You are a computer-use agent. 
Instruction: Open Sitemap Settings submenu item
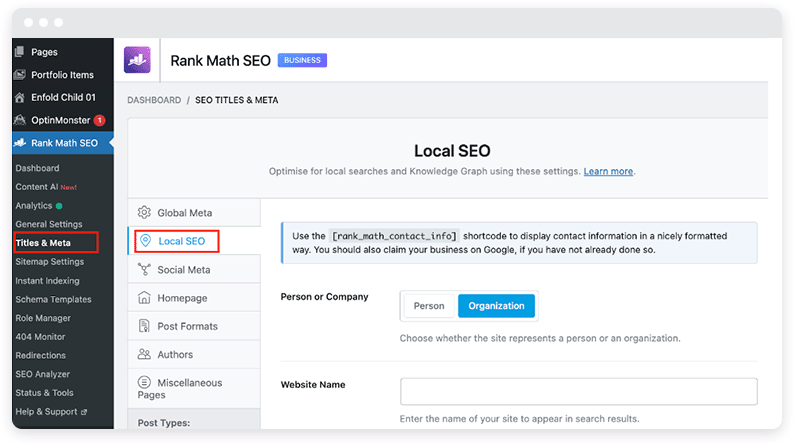pyautogui.click(x=50, y=262)
